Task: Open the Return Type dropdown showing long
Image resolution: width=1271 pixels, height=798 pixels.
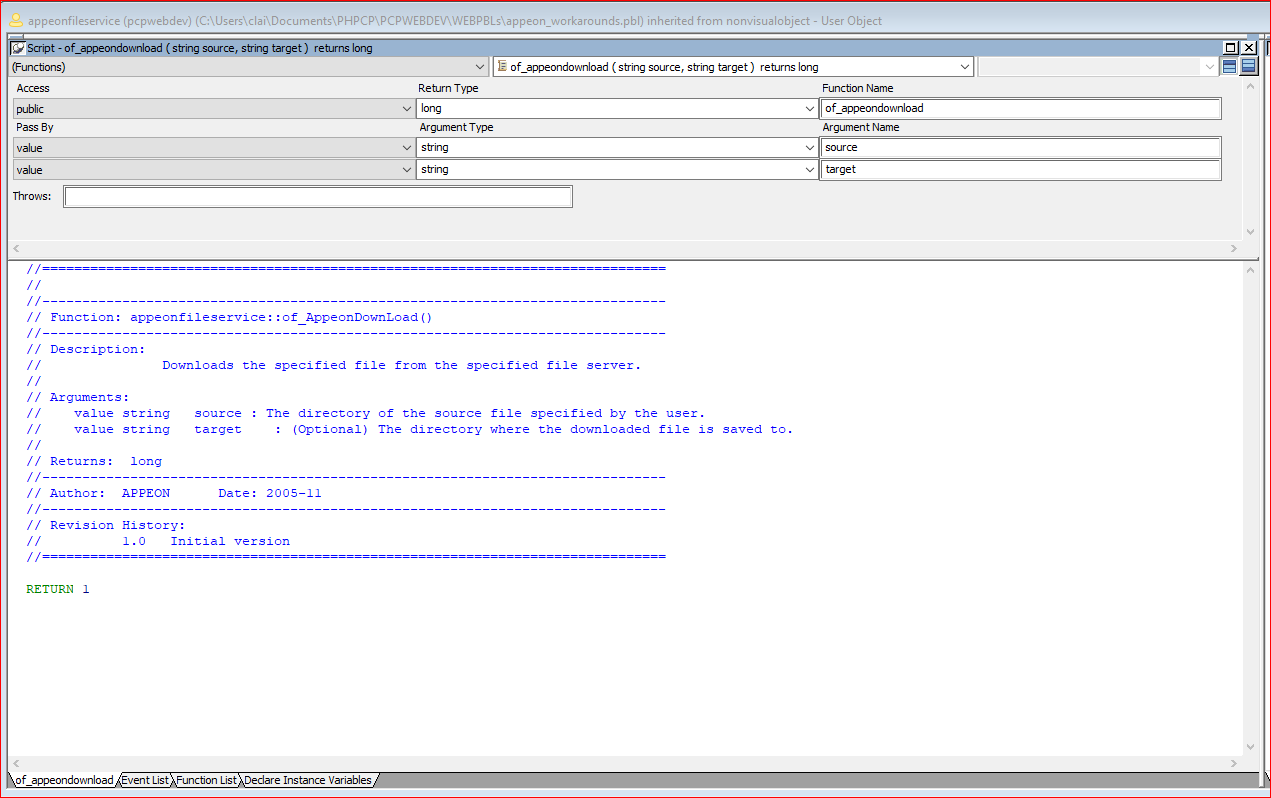Action: tap(810, 109)
